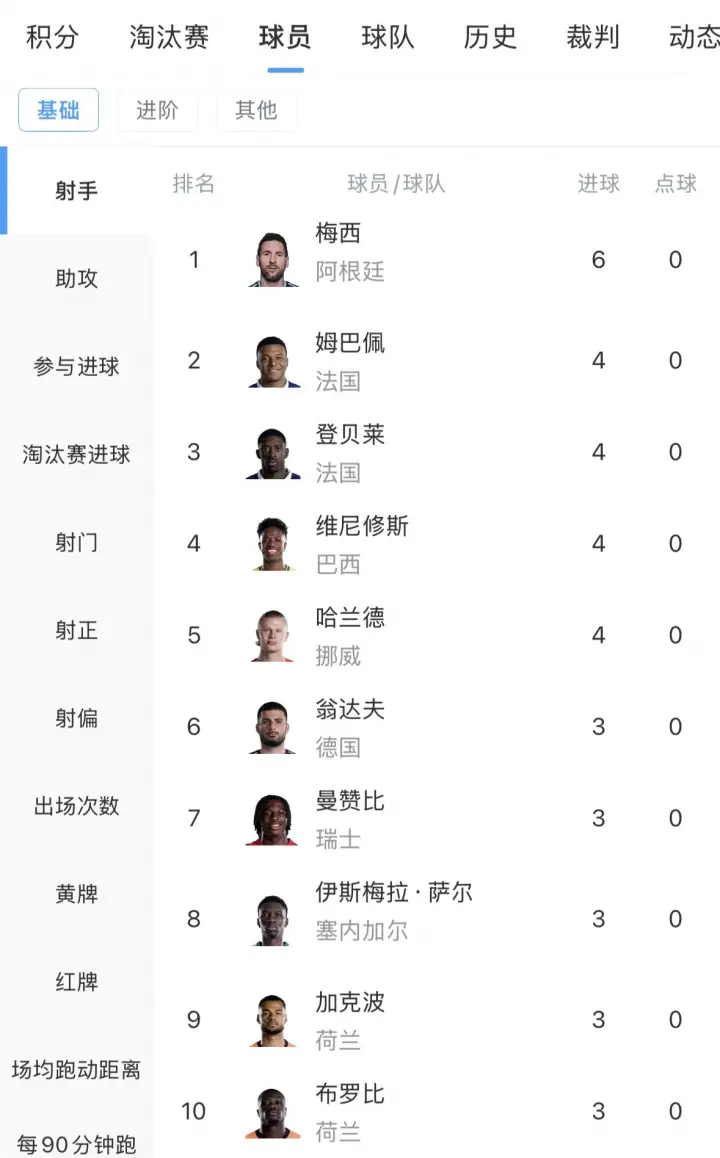This screenshot has height=1158, width=720.
Task: Open the 红牌 statistics list
Action: pyautogui.click(x=77, y=981)
